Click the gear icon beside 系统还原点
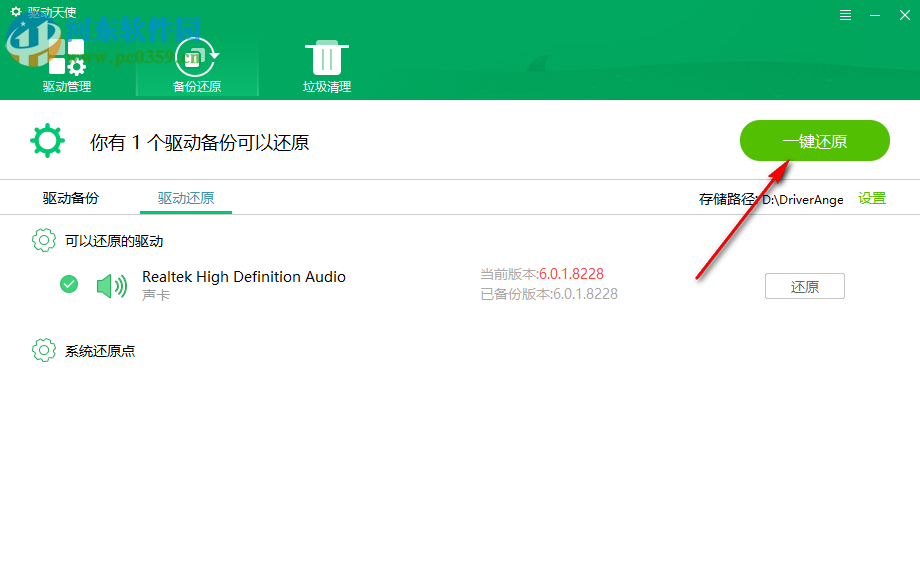 [x=43, y=350]
